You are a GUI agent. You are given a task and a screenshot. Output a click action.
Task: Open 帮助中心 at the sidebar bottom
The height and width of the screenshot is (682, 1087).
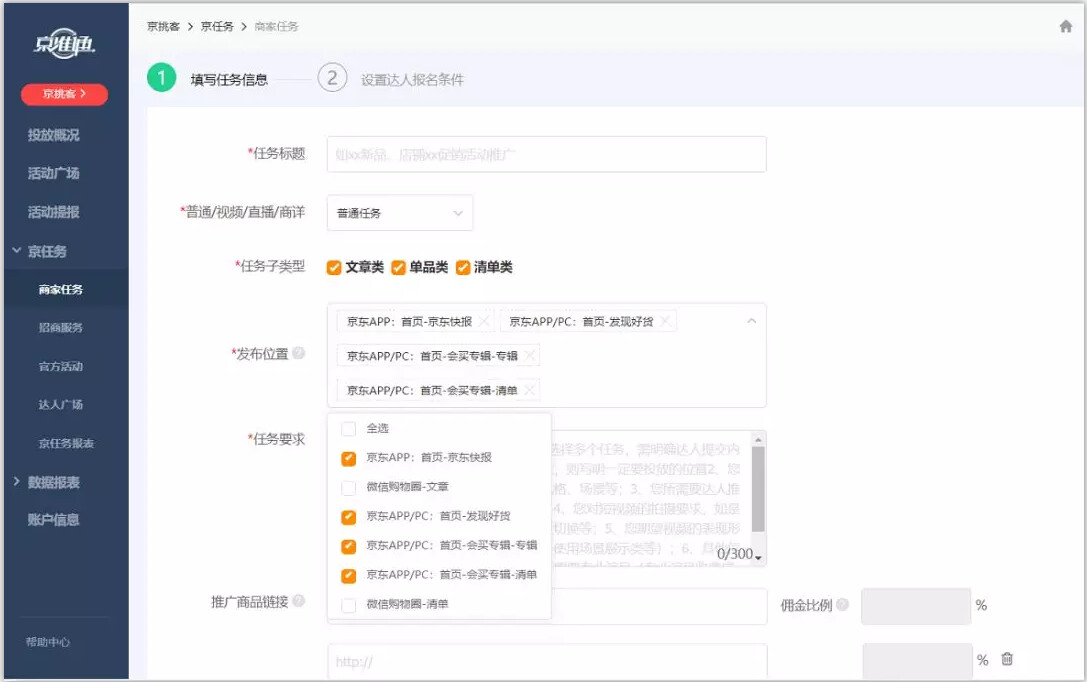click(x=48, y=642)
